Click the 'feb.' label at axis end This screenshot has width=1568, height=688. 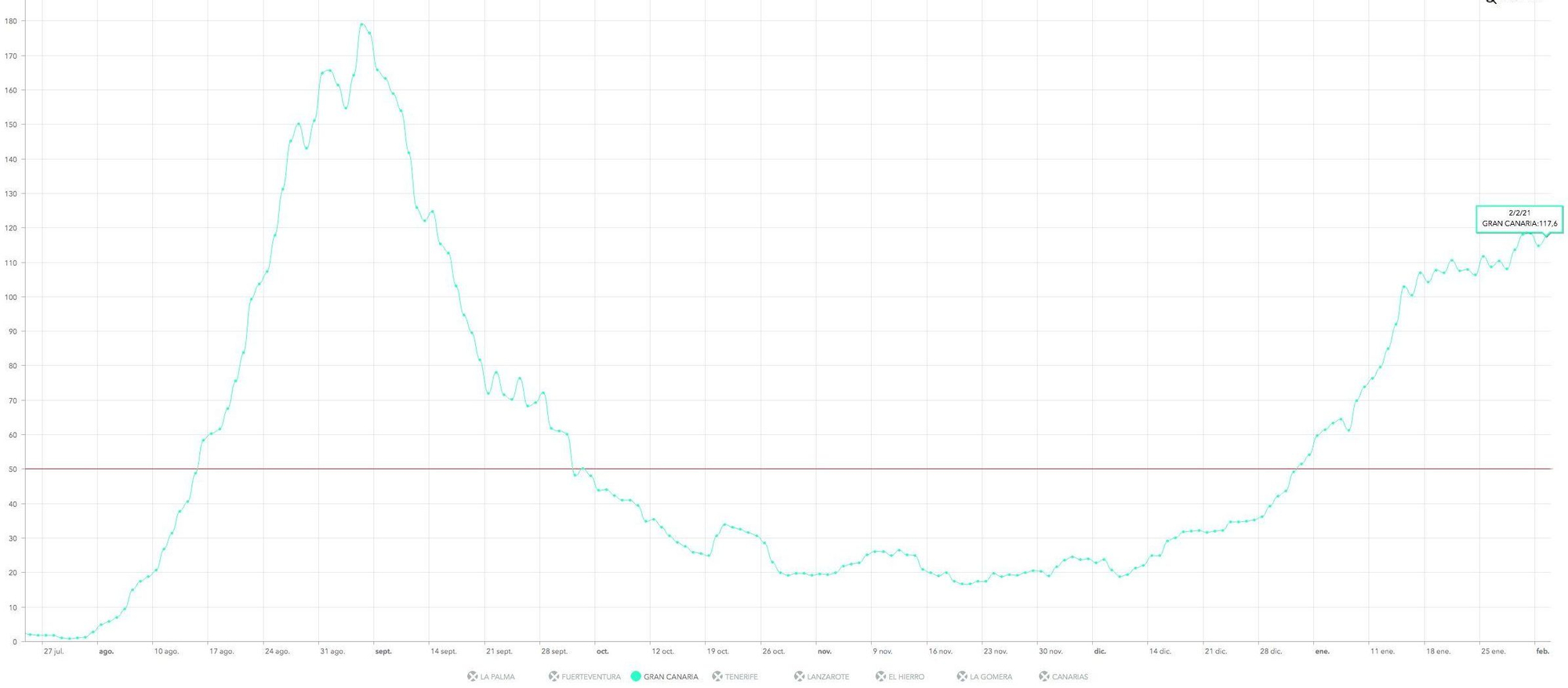[x=1542, y=651]
